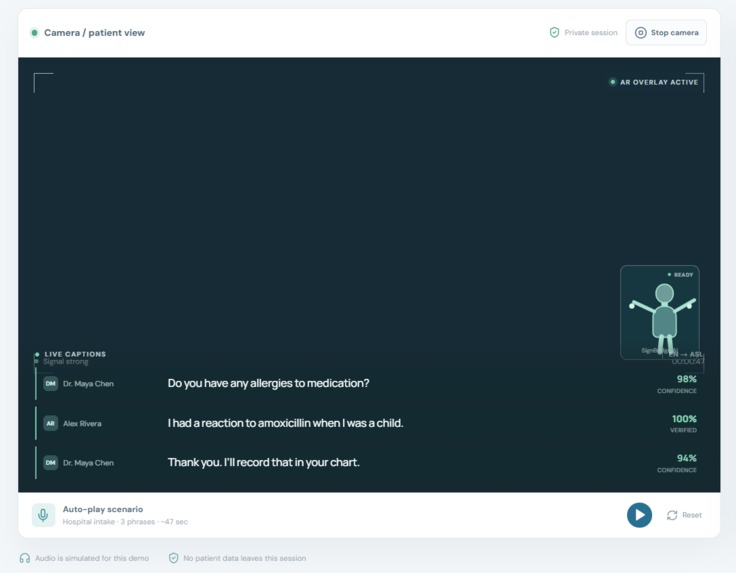Play the auto-play scenario
The height and width of the screenshot is (573, 736).
click(x=639, y=515)
